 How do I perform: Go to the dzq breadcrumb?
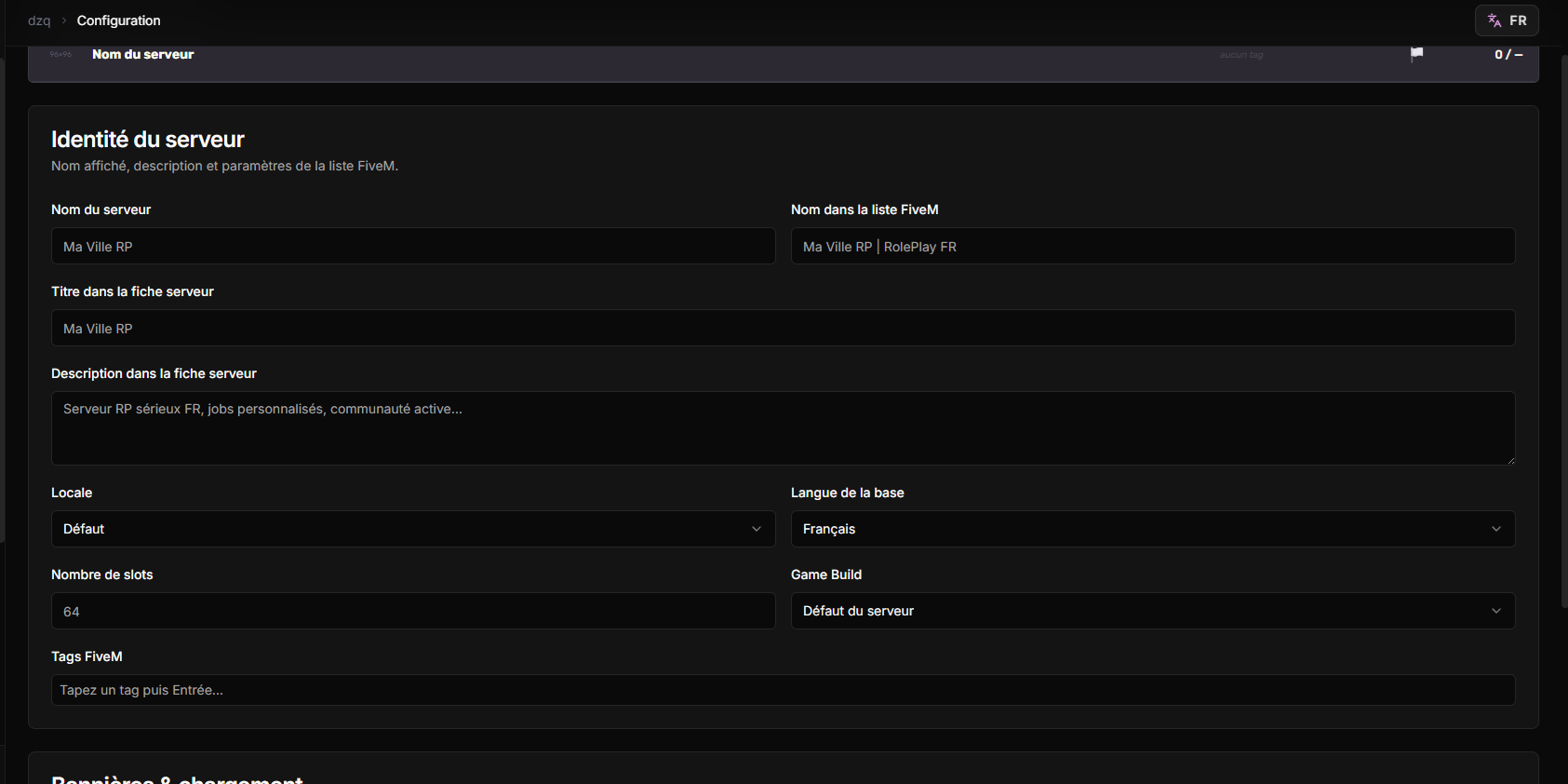click(x=39, y=20)
